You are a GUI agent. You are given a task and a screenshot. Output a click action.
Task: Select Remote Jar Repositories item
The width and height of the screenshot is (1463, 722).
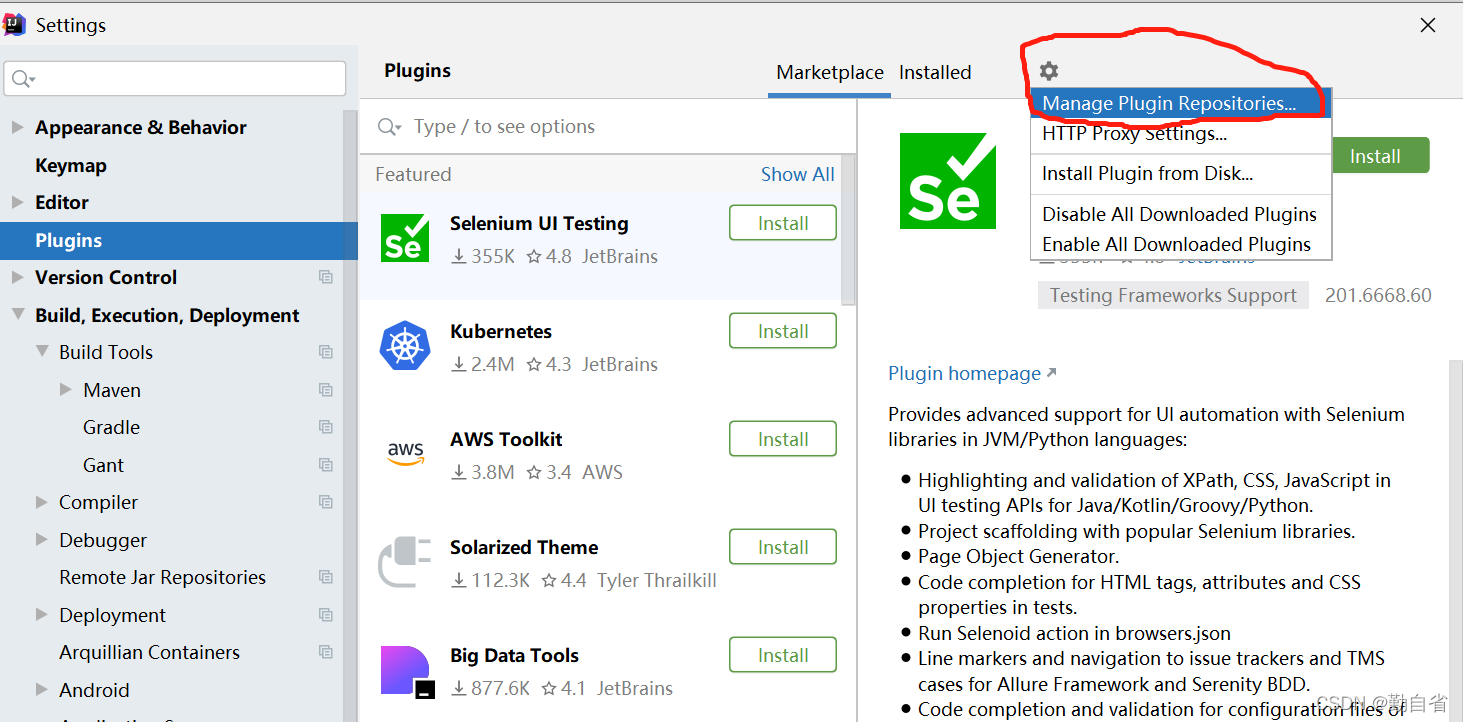point(162,577)
